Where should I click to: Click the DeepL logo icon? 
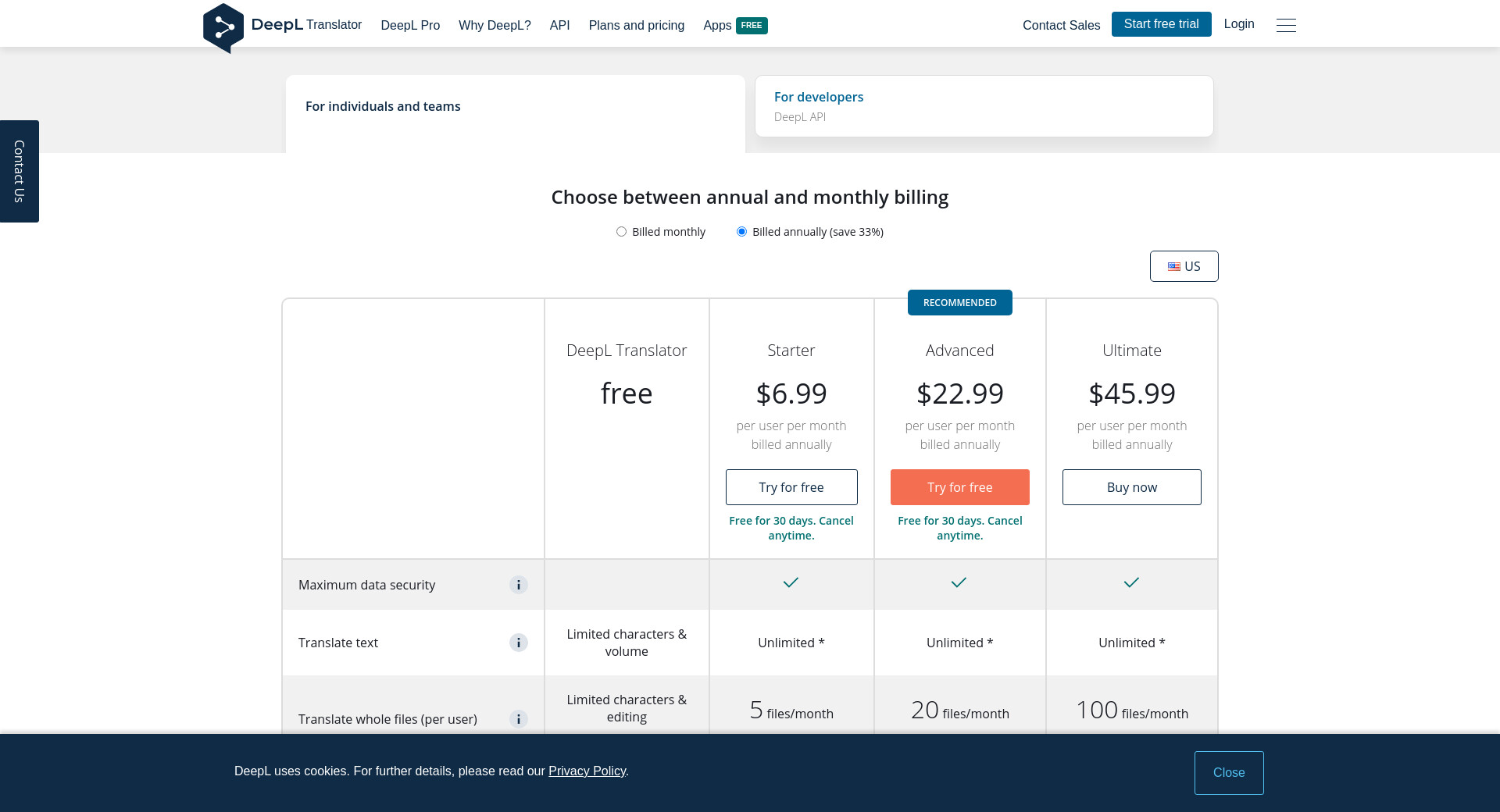(223, 28)
